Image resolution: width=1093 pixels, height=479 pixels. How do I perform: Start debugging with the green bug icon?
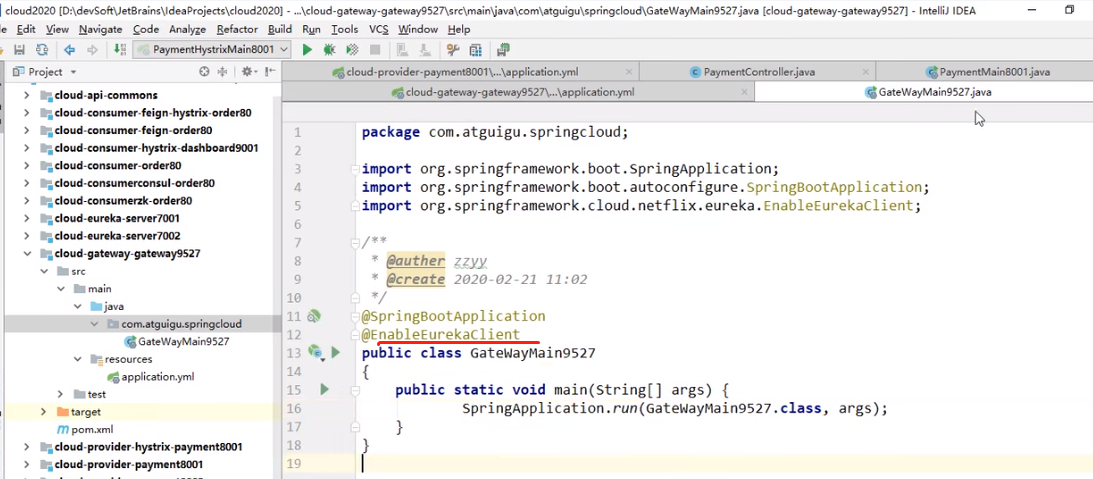pos(330,50)
